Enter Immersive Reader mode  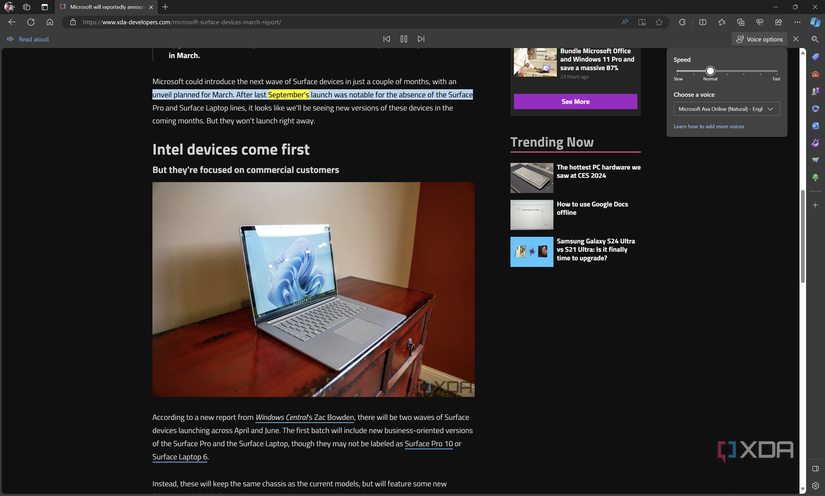(x=642, y=22)
